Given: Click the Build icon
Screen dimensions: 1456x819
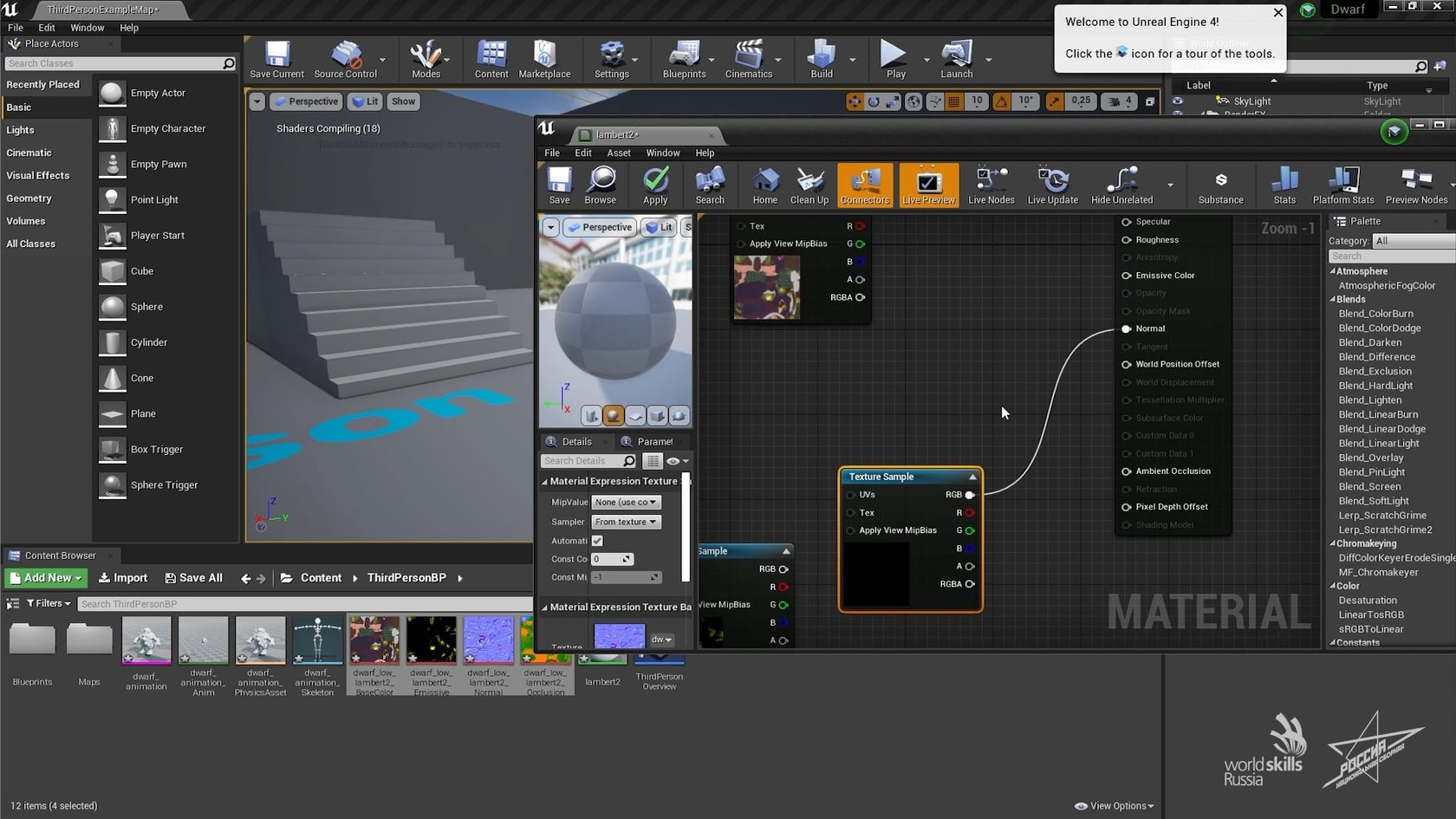Looking at the screenshot, I should (821, 60).
